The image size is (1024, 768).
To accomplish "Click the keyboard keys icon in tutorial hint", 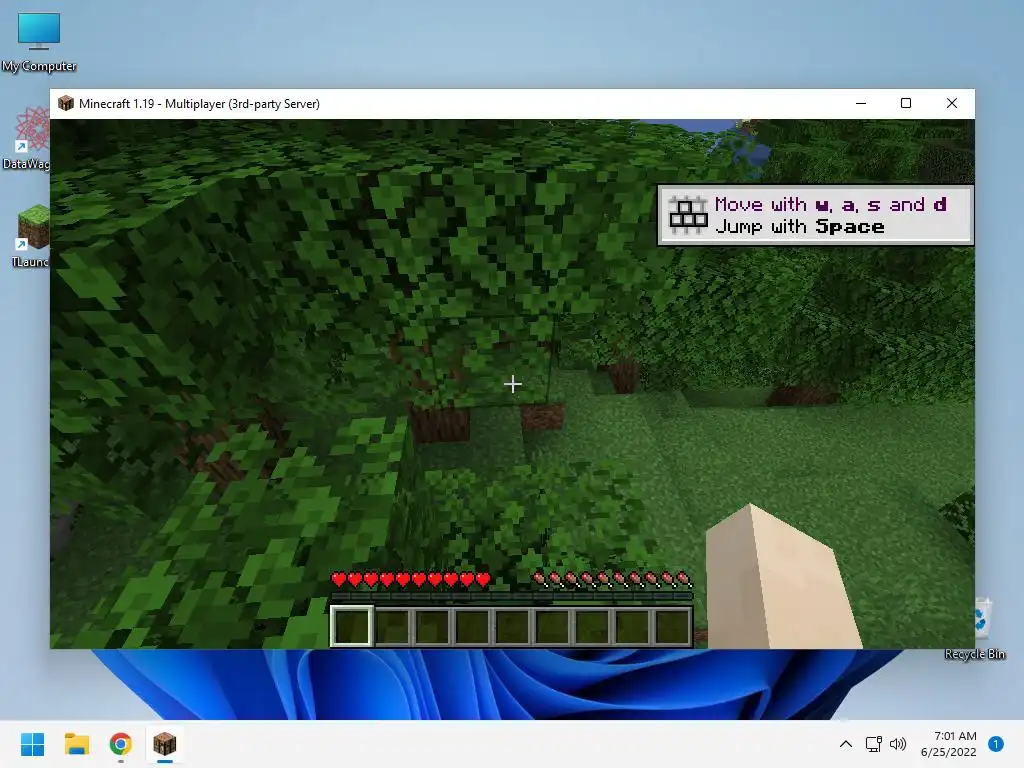I will (688, 215).
